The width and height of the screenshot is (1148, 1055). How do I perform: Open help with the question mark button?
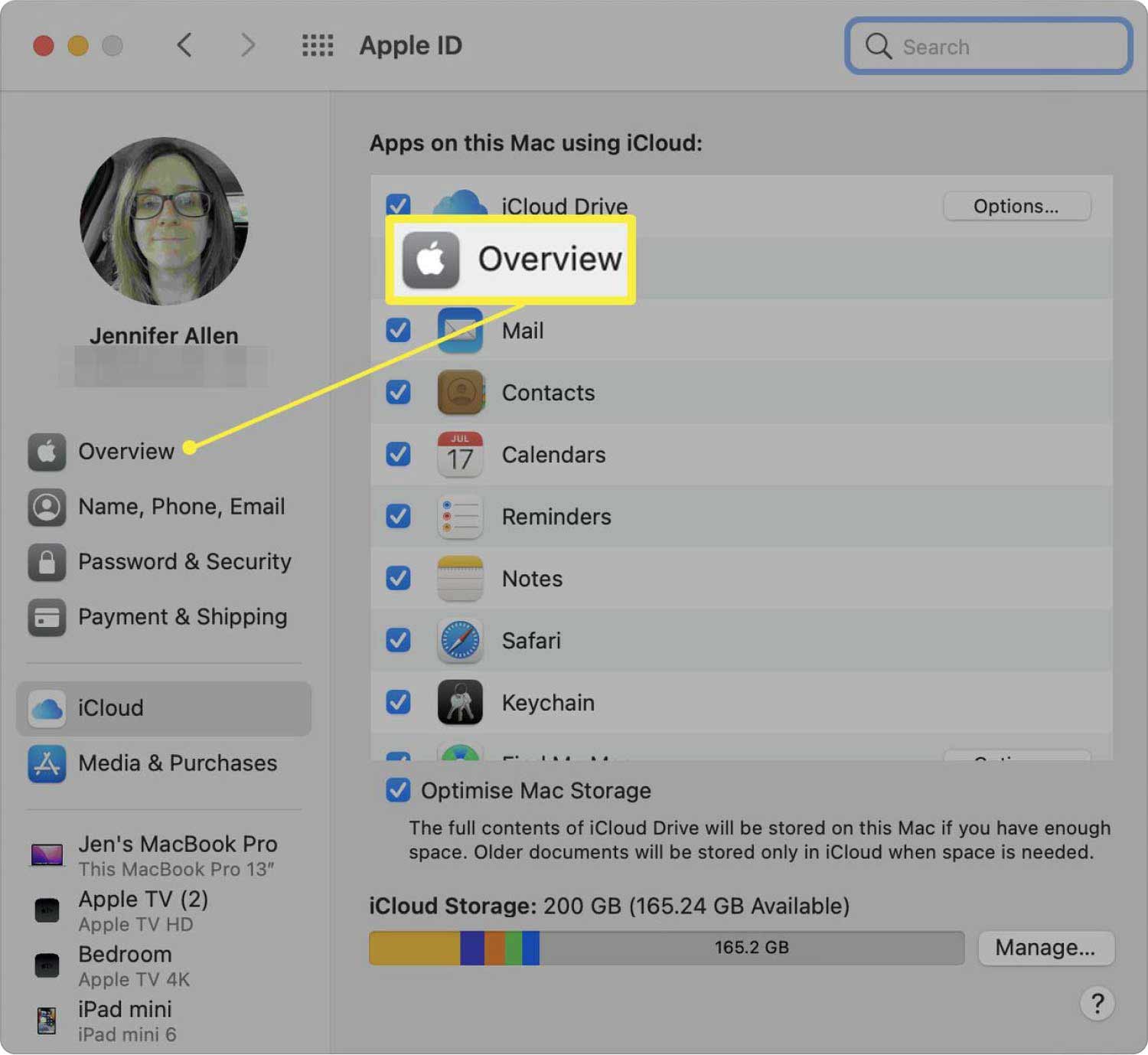tap(1097, 1003)
